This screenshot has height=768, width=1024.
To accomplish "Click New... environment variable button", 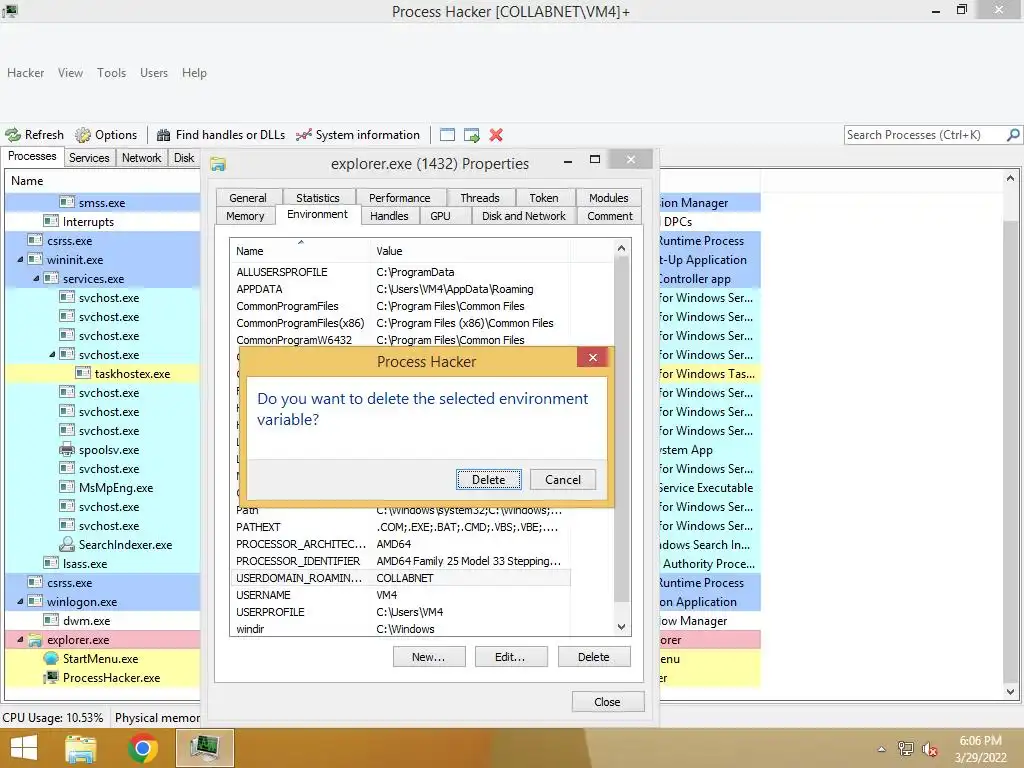I will 429,657.
